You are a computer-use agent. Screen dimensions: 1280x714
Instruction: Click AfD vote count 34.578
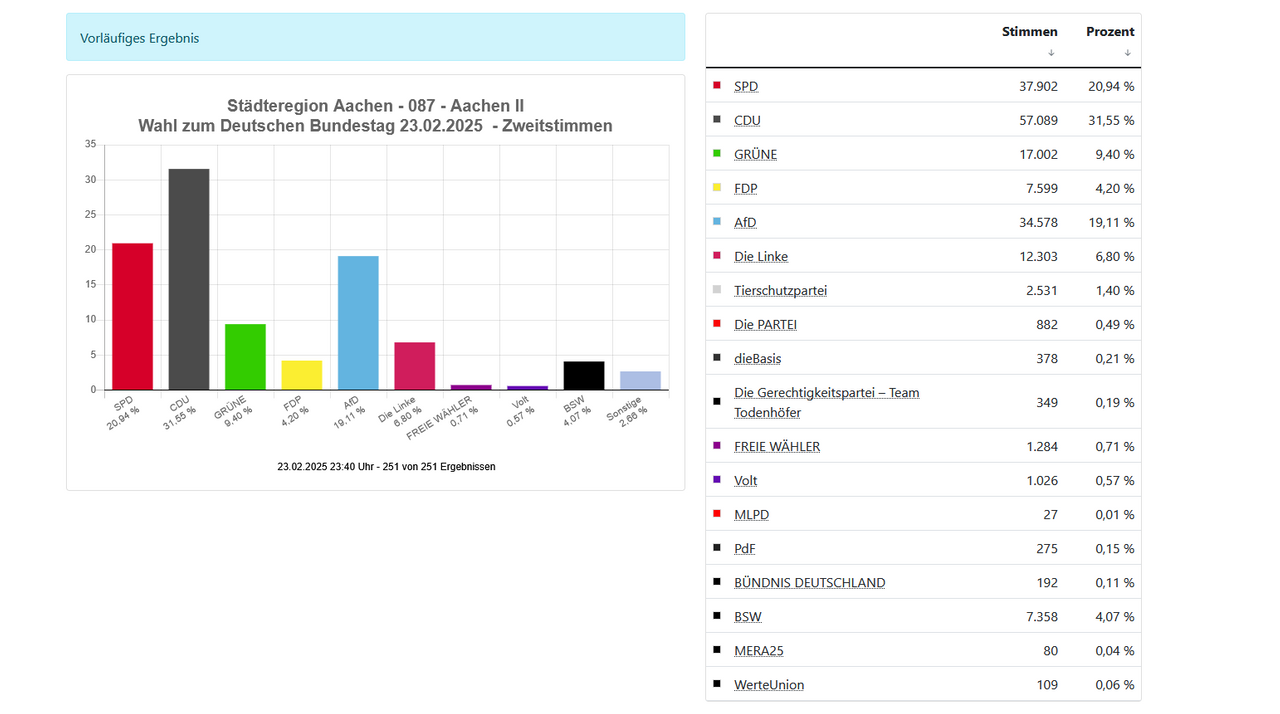(1038, 223)
